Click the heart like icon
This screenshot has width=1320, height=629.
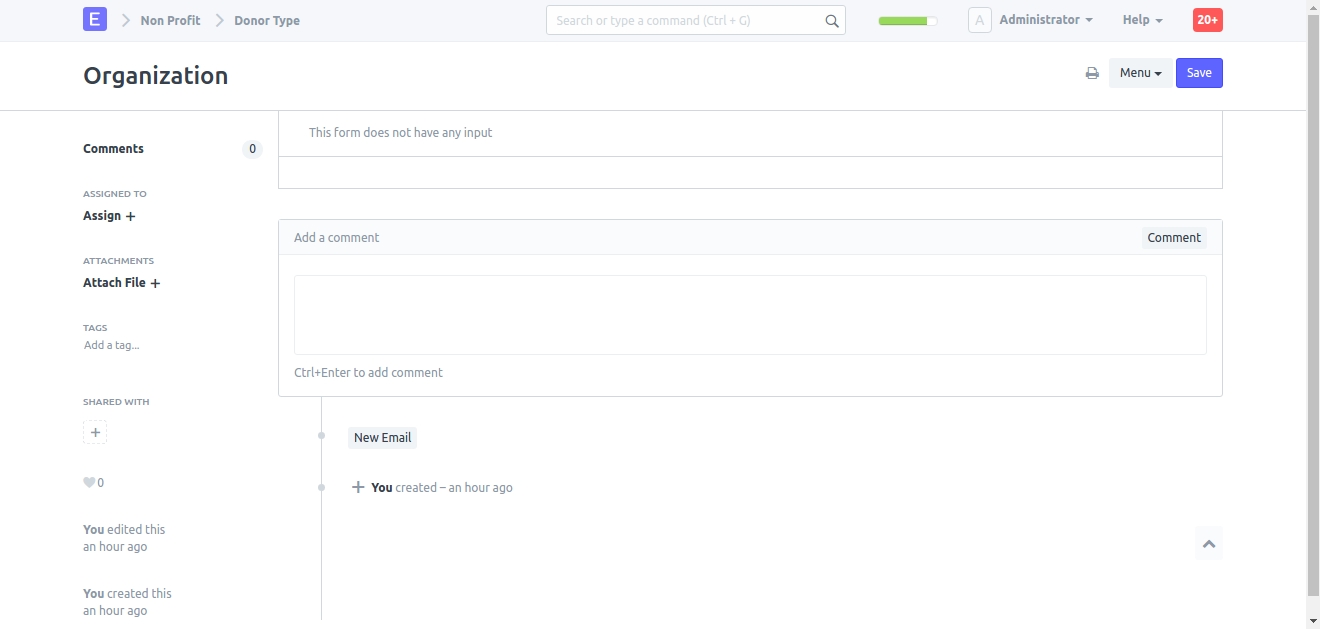click(x=89, y=483)
